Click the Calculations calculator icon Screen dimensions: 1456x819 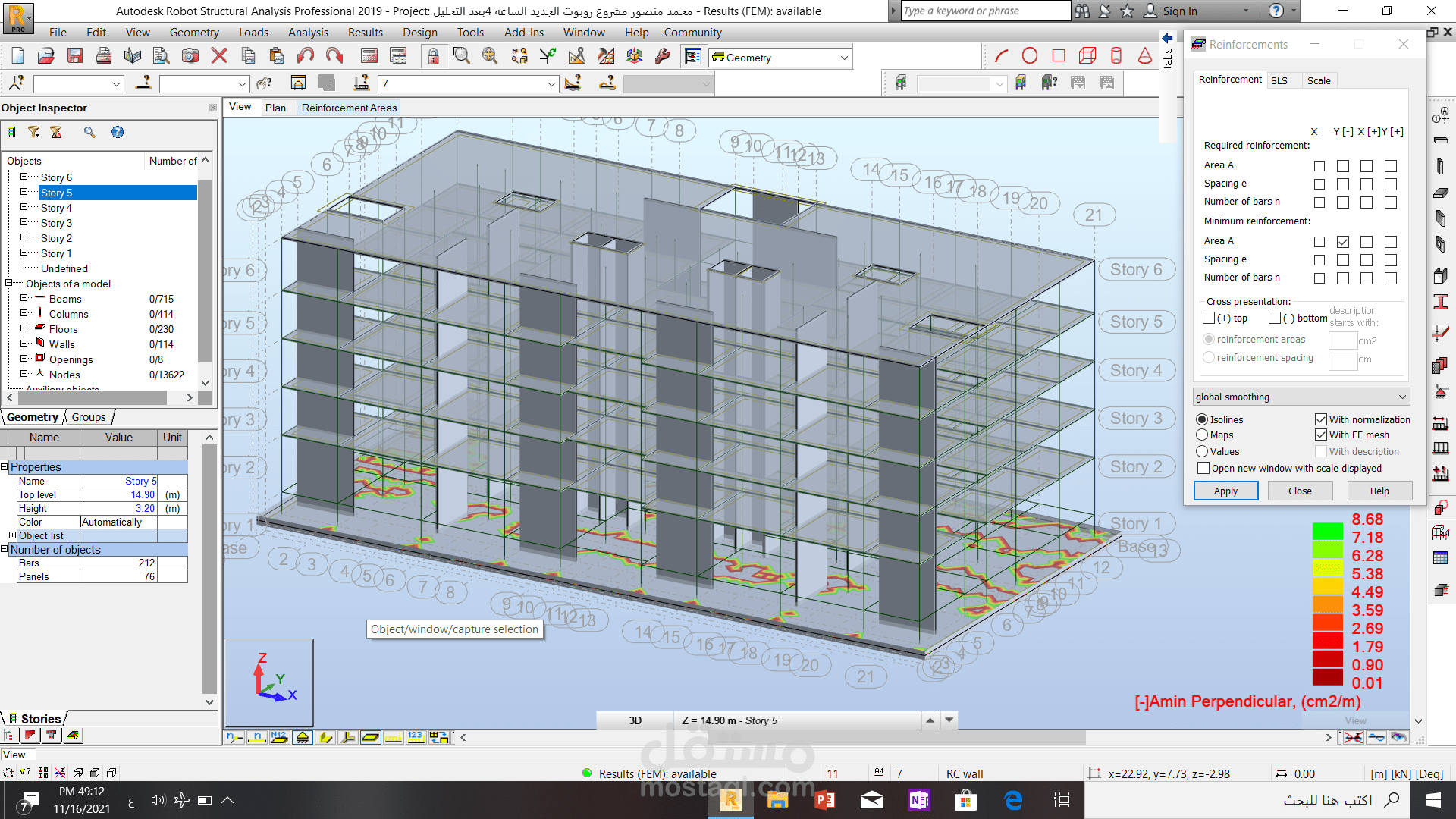coord(369,56)
